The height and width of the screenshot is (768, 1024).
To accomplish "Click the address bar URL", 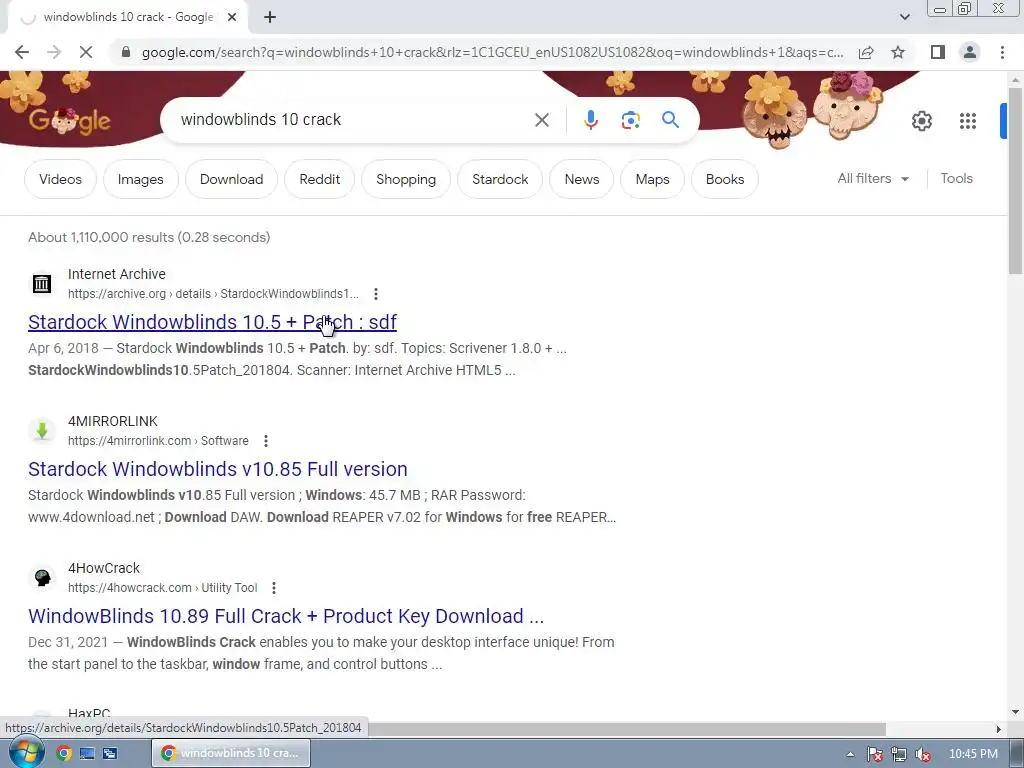I will 492,52.
